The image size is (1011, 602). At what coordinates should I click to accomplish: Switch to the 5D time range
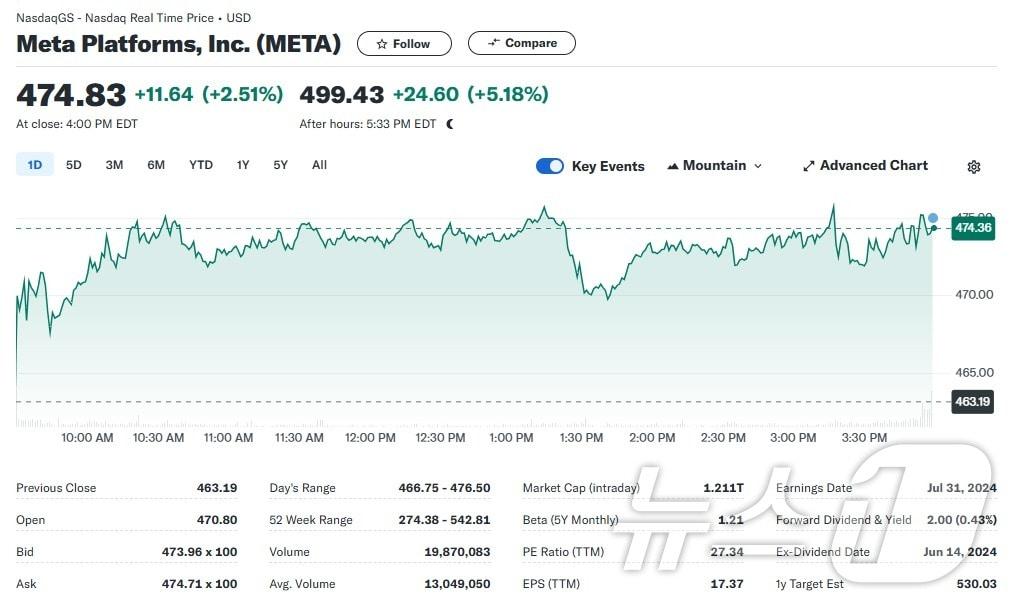[x=74, y=165]
